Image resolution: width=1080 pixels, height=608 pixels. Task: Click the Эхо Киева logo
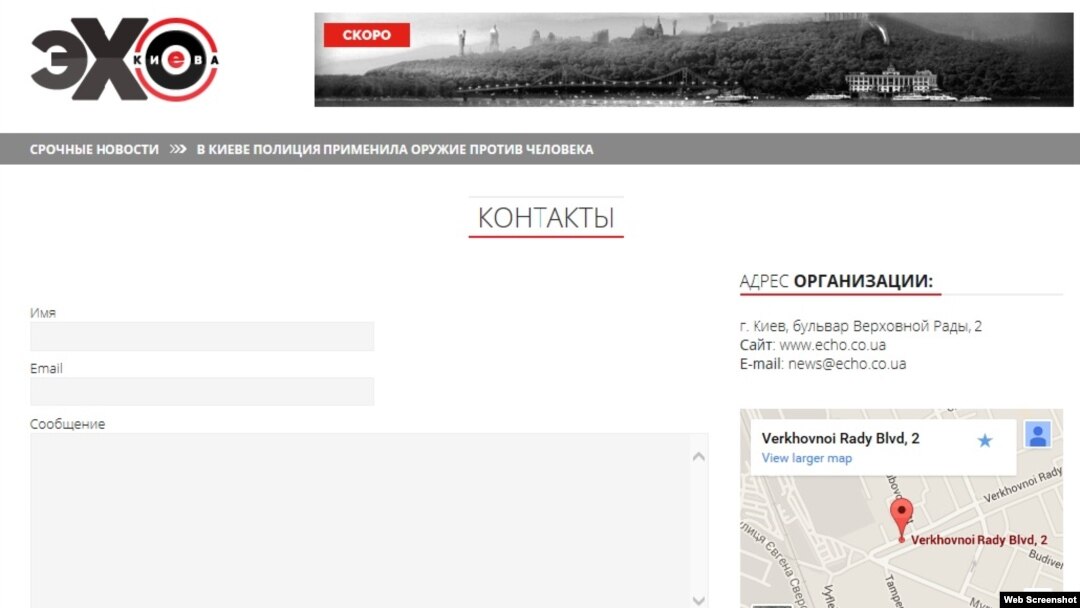(x=124, y=60)
